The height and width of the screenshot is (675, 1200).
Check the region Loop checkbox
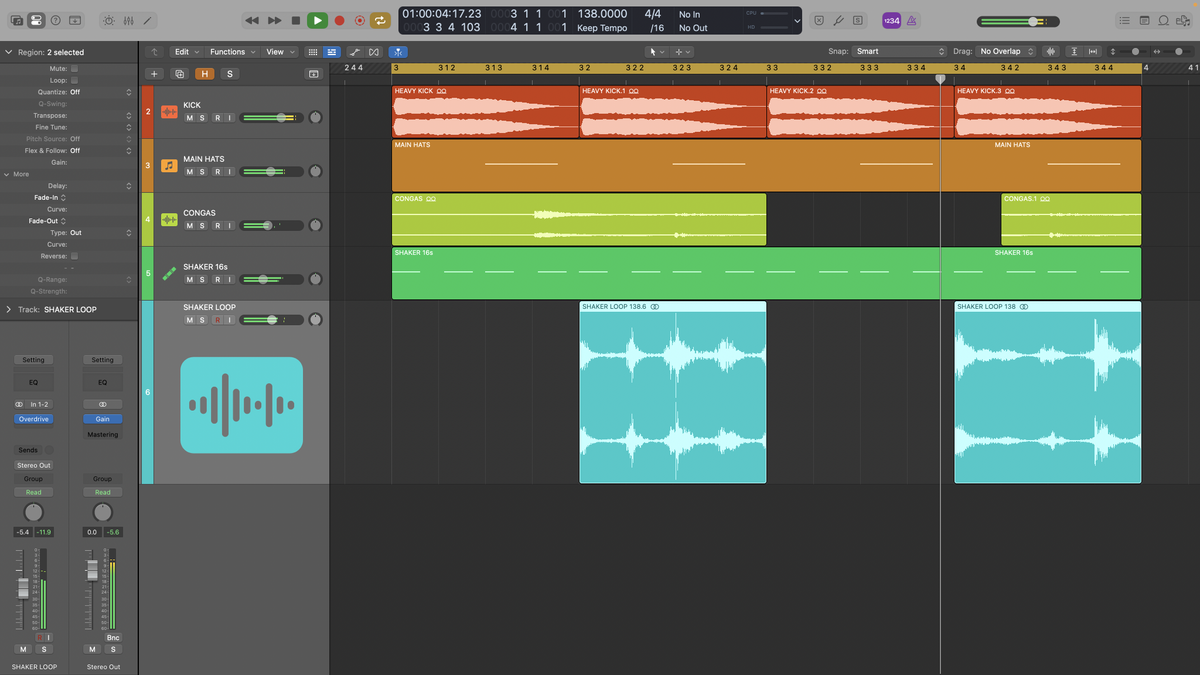point(75,80)
